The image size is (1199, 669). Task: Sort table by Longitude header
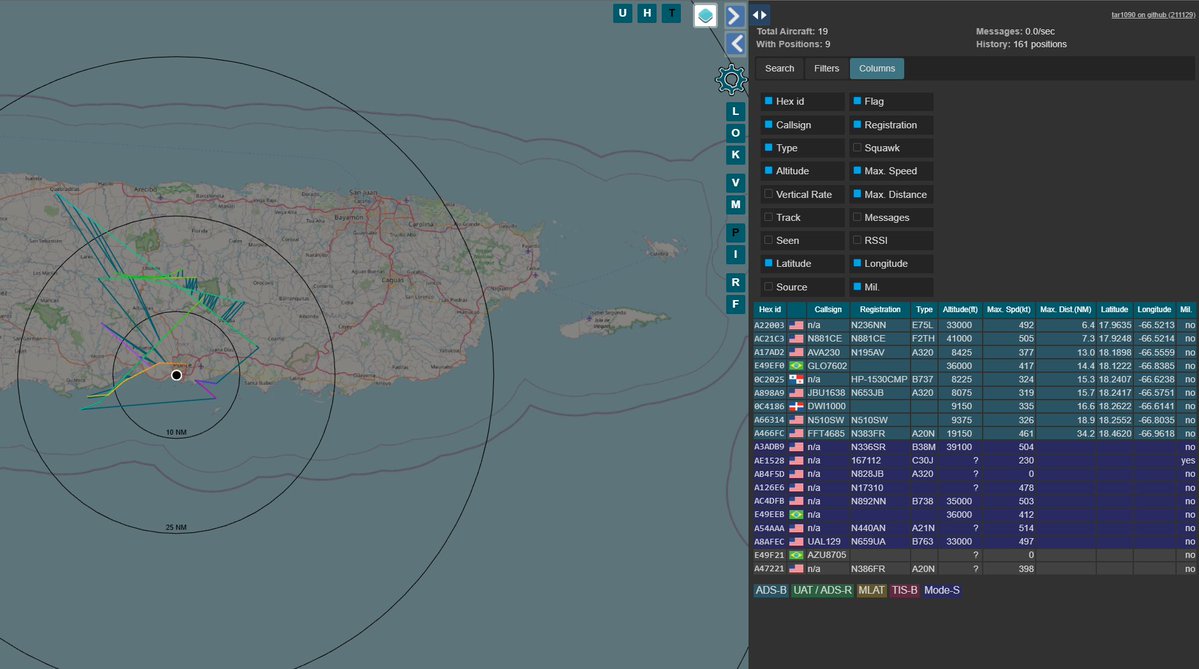tap(1154, 310)
